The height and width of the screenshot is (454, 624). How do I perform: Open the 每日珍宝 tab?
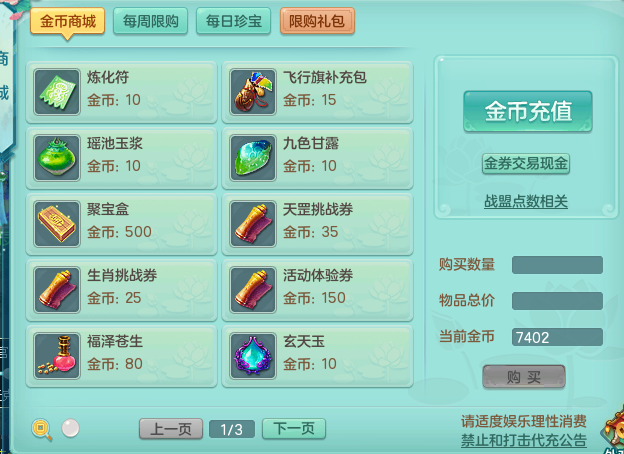[233, 21]
